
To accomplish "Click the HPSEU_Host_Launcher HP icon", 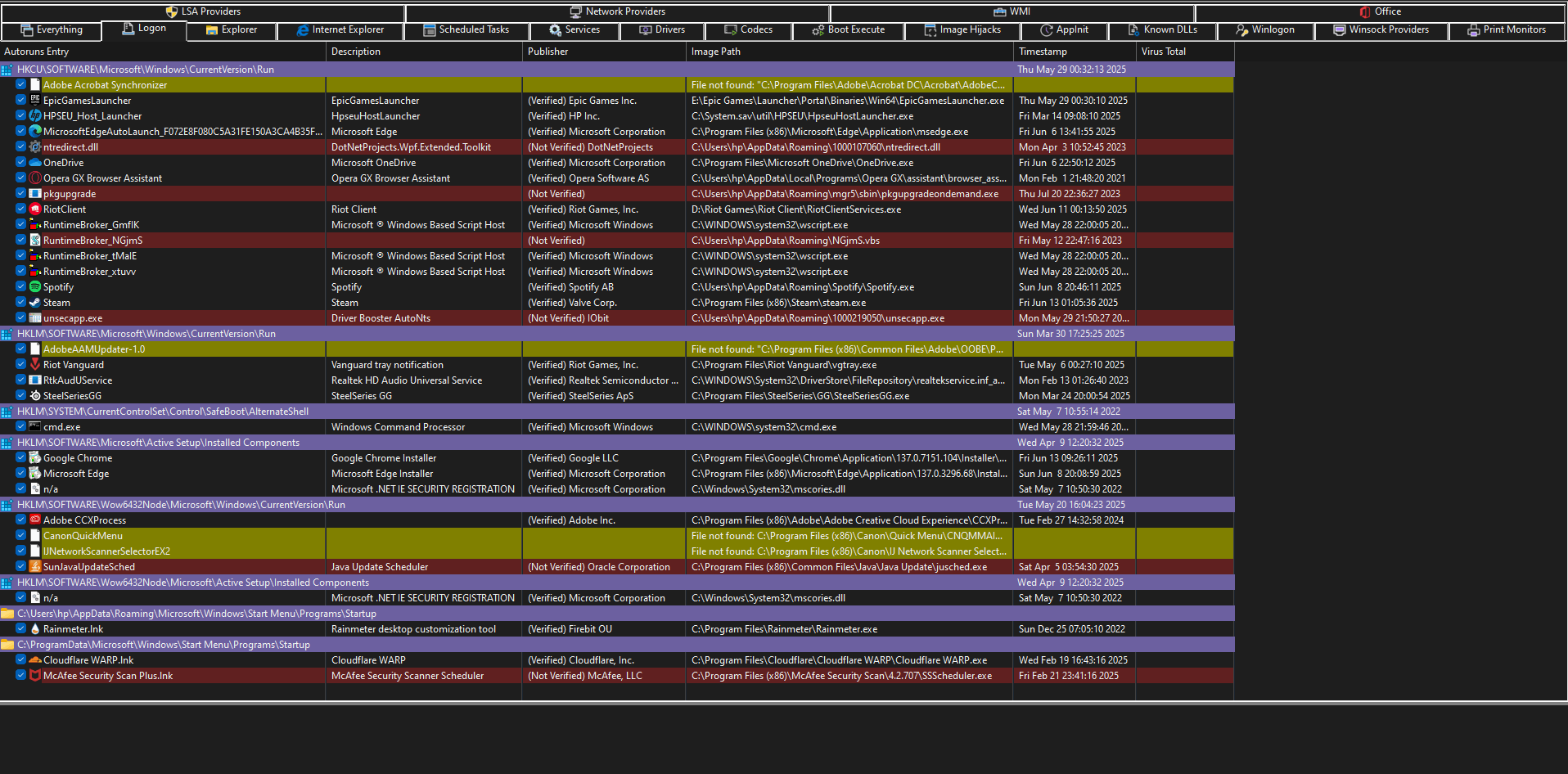I will click(35, 116).
